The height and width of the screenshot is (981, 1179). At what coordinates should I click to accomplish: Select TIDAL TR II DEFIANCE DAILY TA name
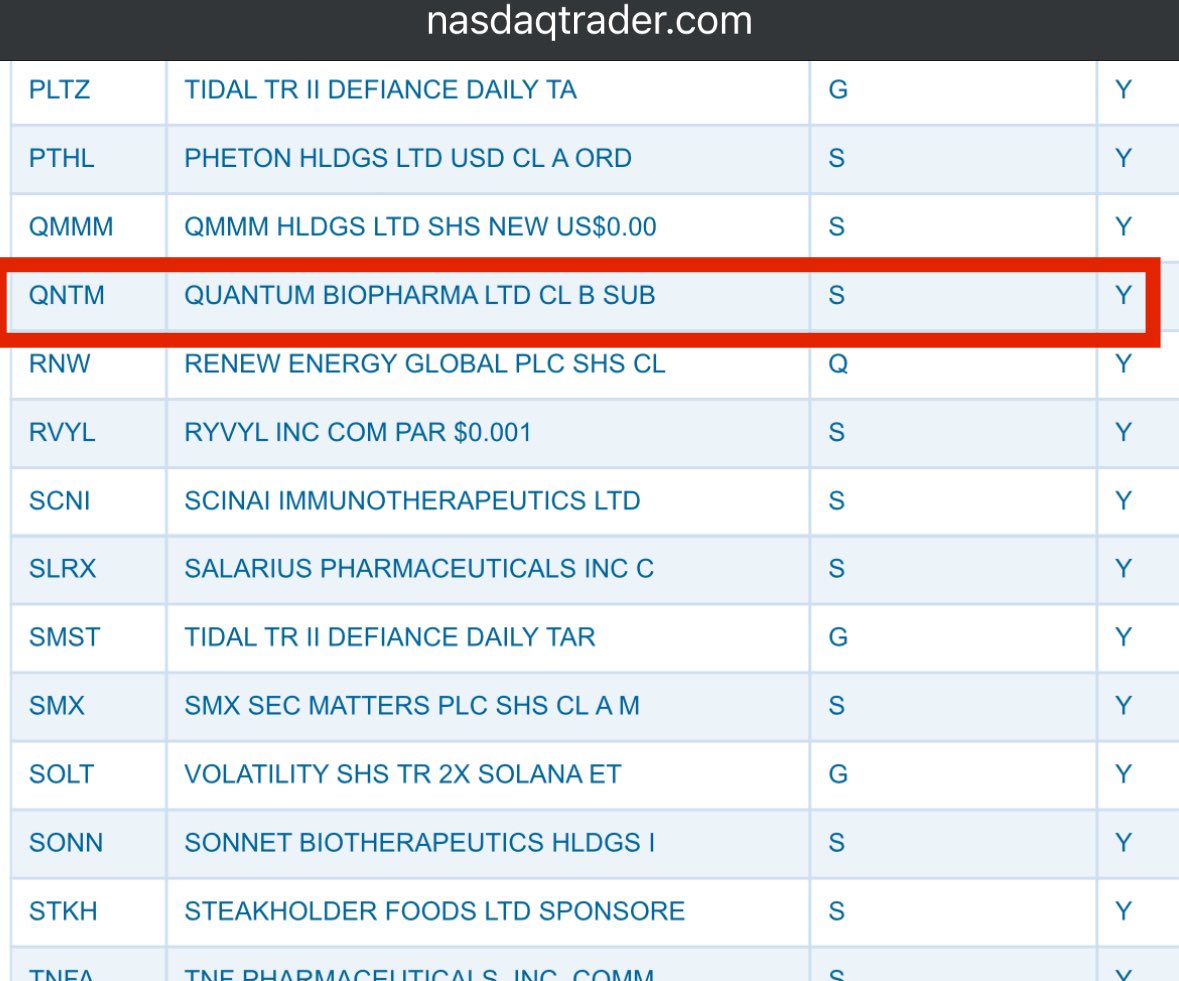pos(380,90)
